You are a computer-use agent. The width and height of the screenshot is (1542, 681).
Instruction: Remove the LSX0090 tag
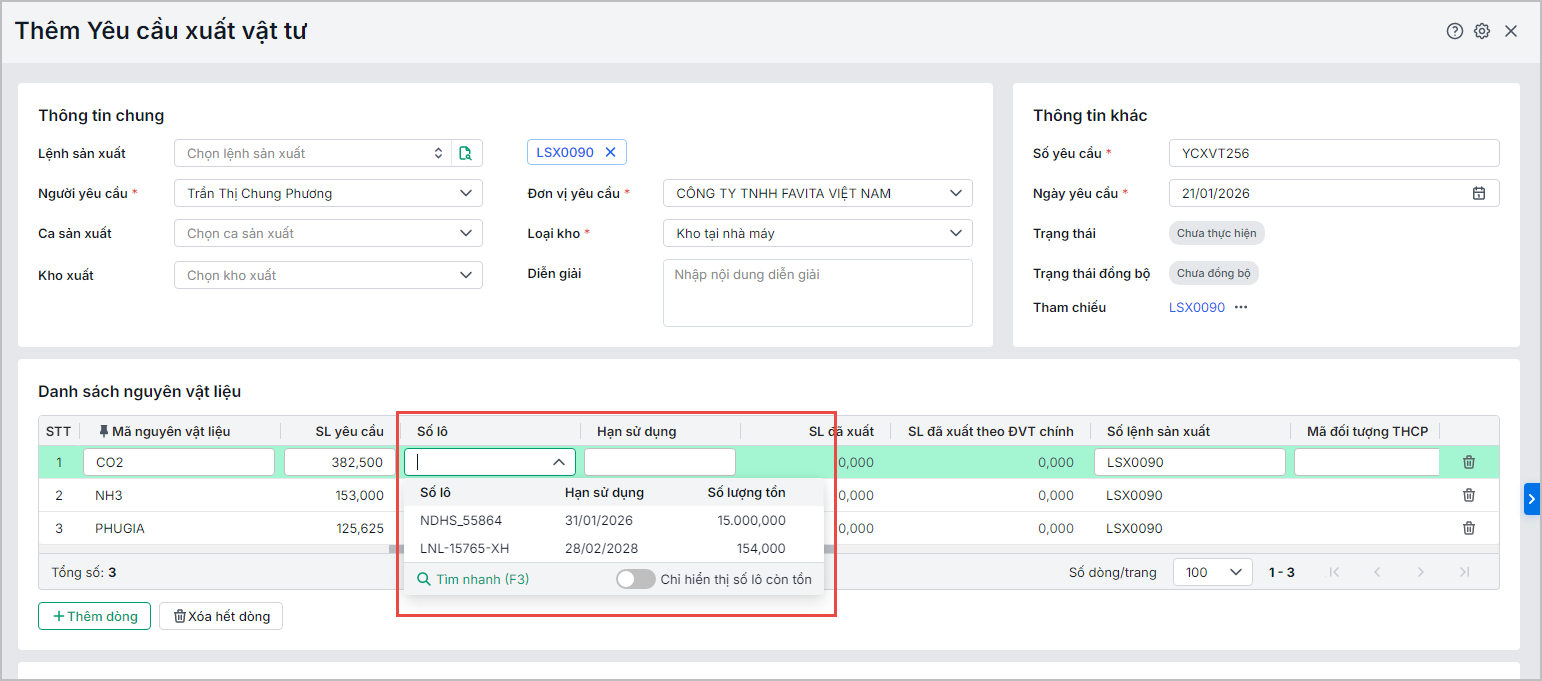coord(610,152)
